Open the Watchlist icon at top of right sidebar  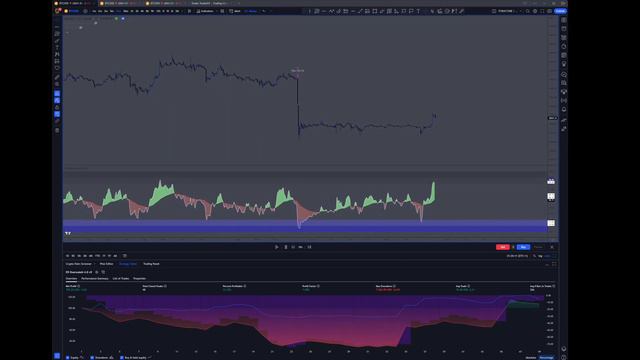[x=564, y=20]
